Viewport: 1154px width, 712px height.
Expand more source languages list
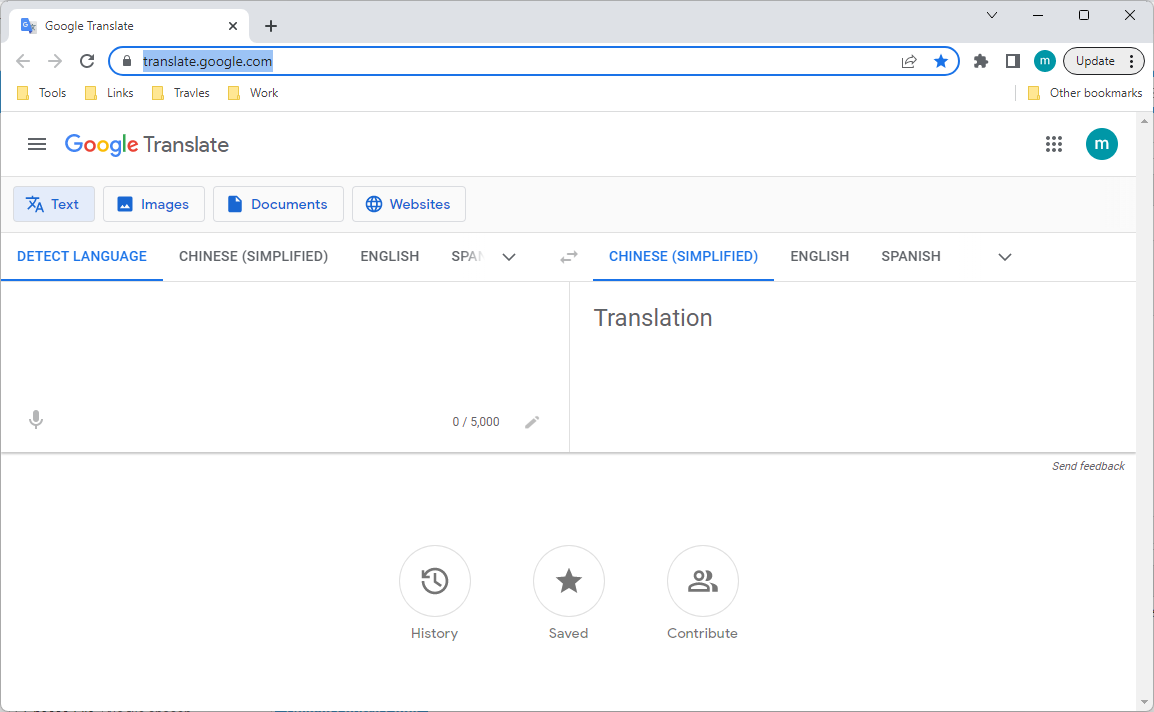(509, 257)
